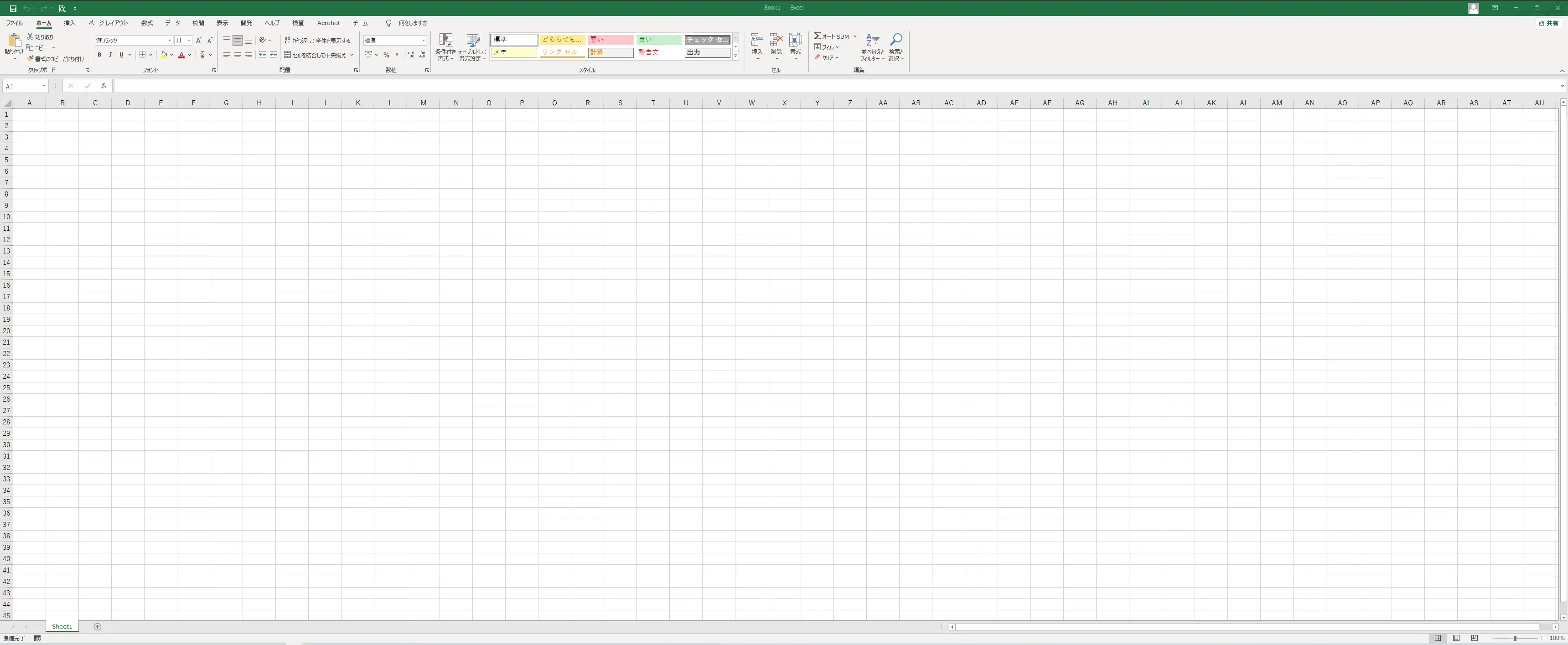Switch to the 挿入 ribbon tab
The width and height of the screenshot is (1568, 645).
(69, 23)
